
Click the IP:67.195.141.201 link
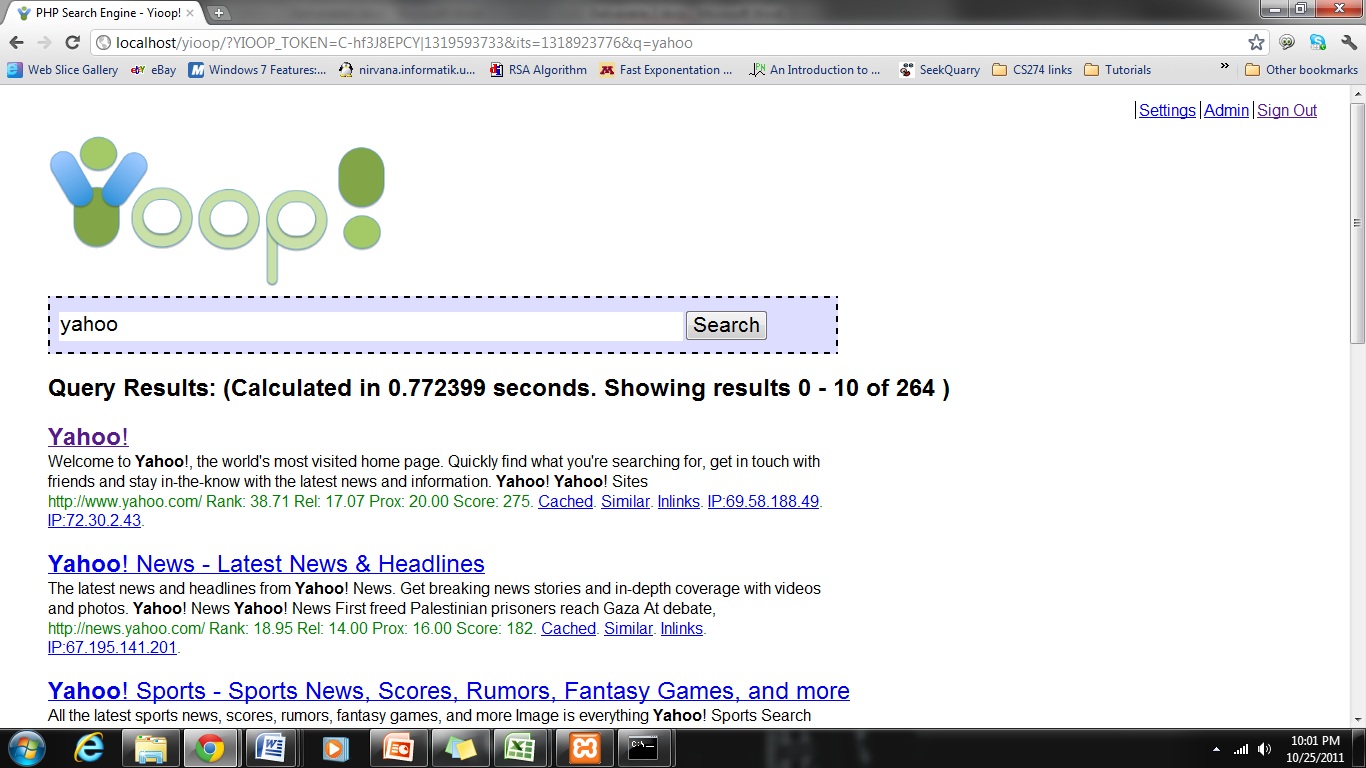(x=112, y=647)
